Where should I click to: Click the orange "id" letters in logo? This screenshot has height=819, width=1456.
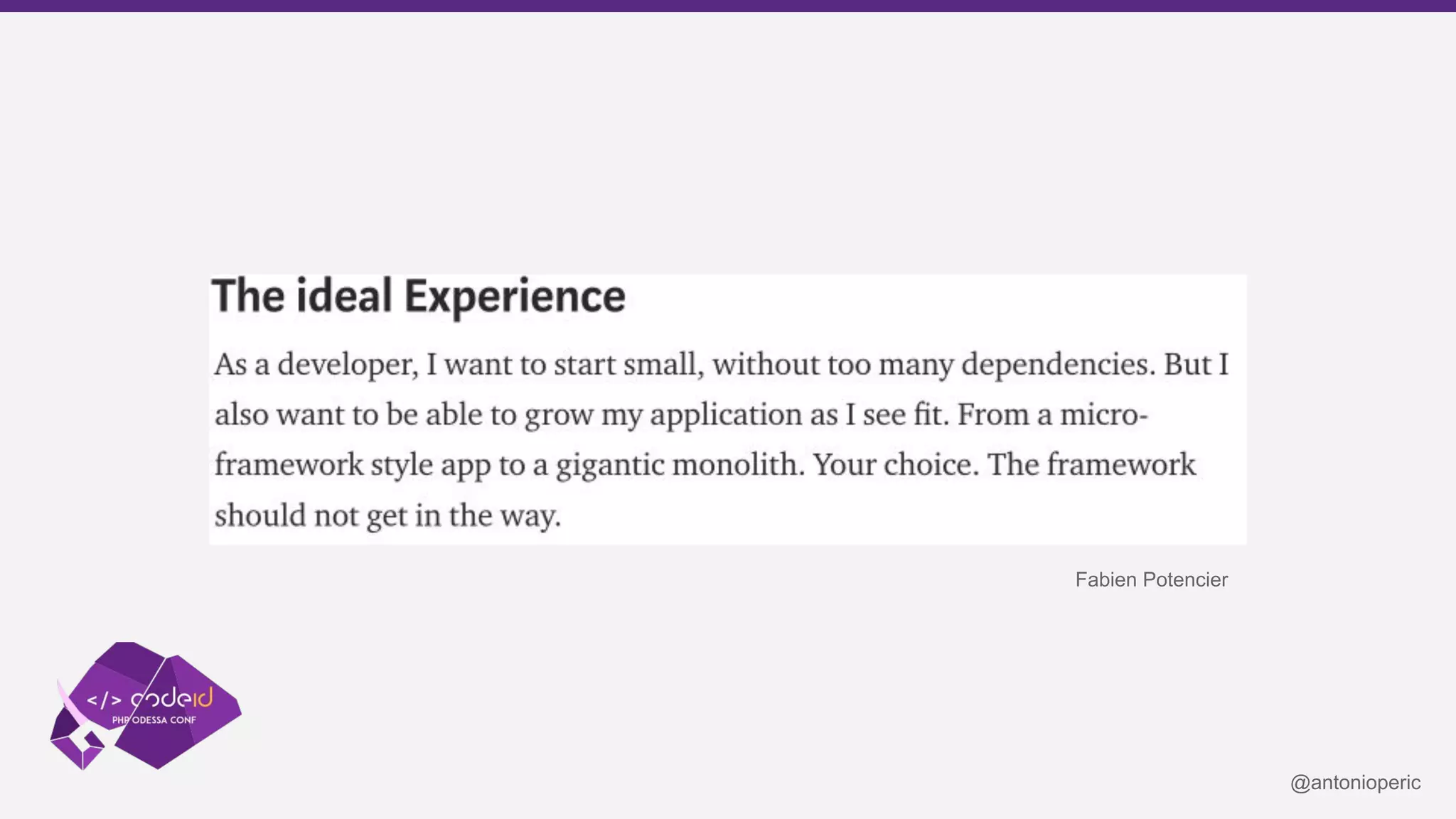tap(203, 697)
